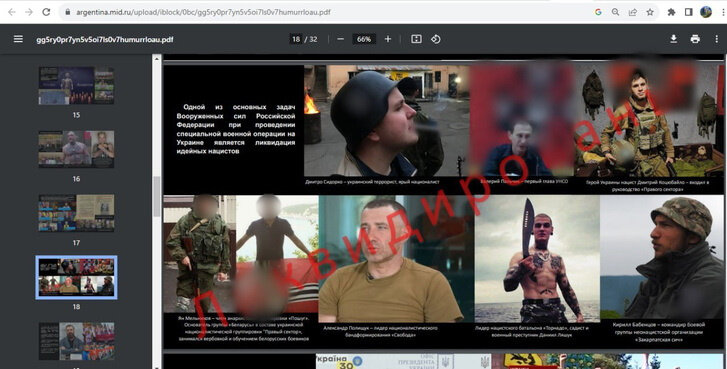Screen dimensions: 727x369
Task: Click the 66% zoom level field
Action: (x=364, y=39)
